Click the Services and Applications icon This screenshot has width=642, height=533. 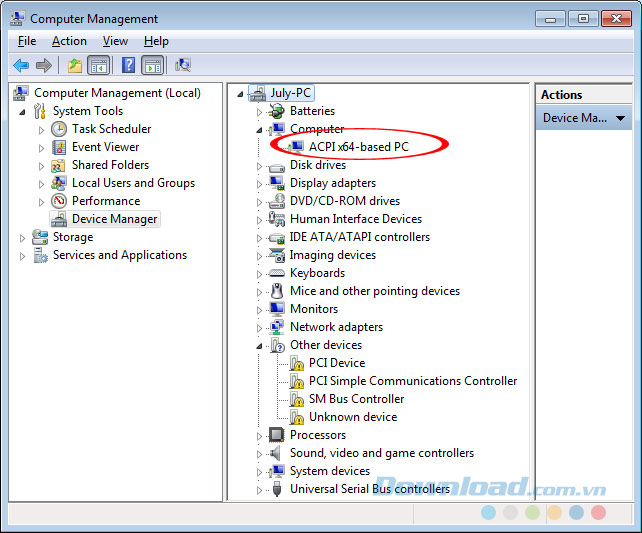(x=40, y=255)
